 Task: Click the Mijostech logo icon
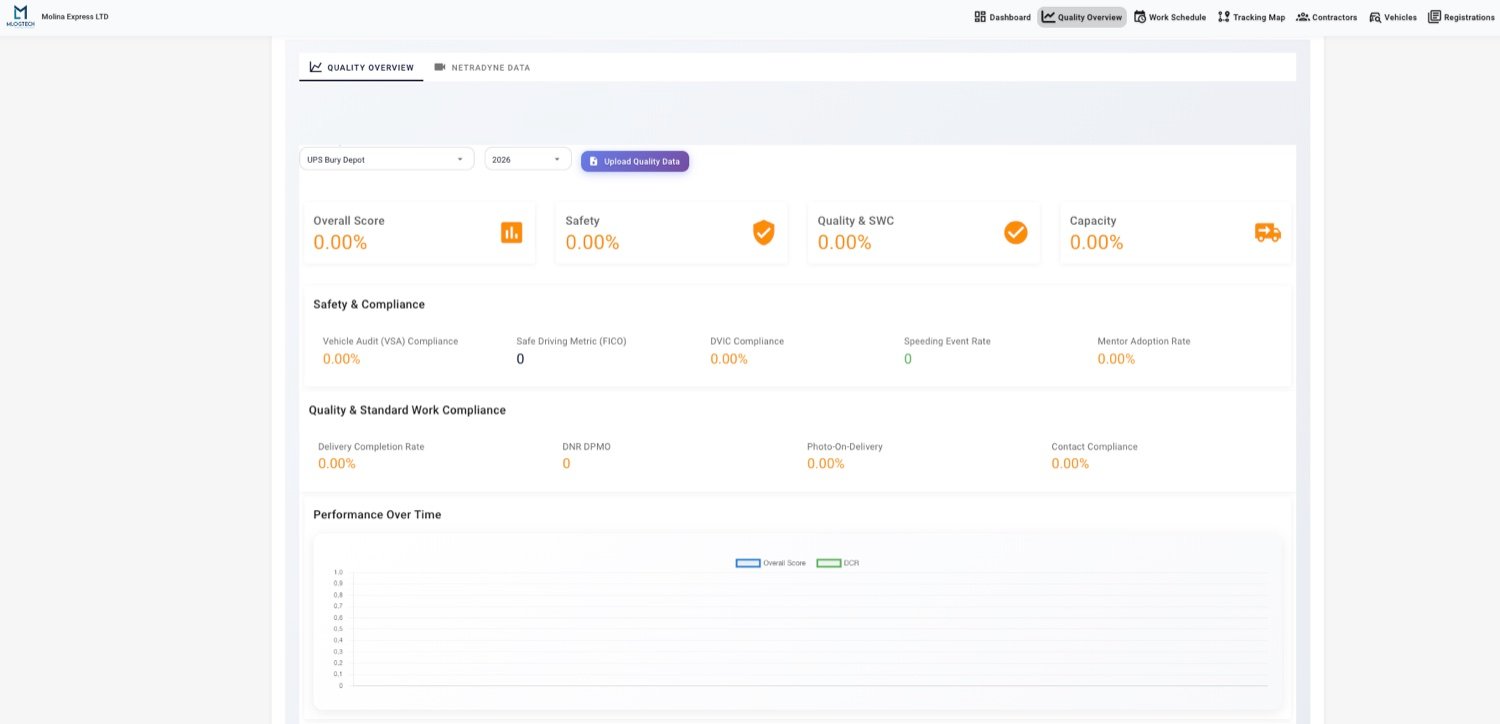[x=20, y=15]
